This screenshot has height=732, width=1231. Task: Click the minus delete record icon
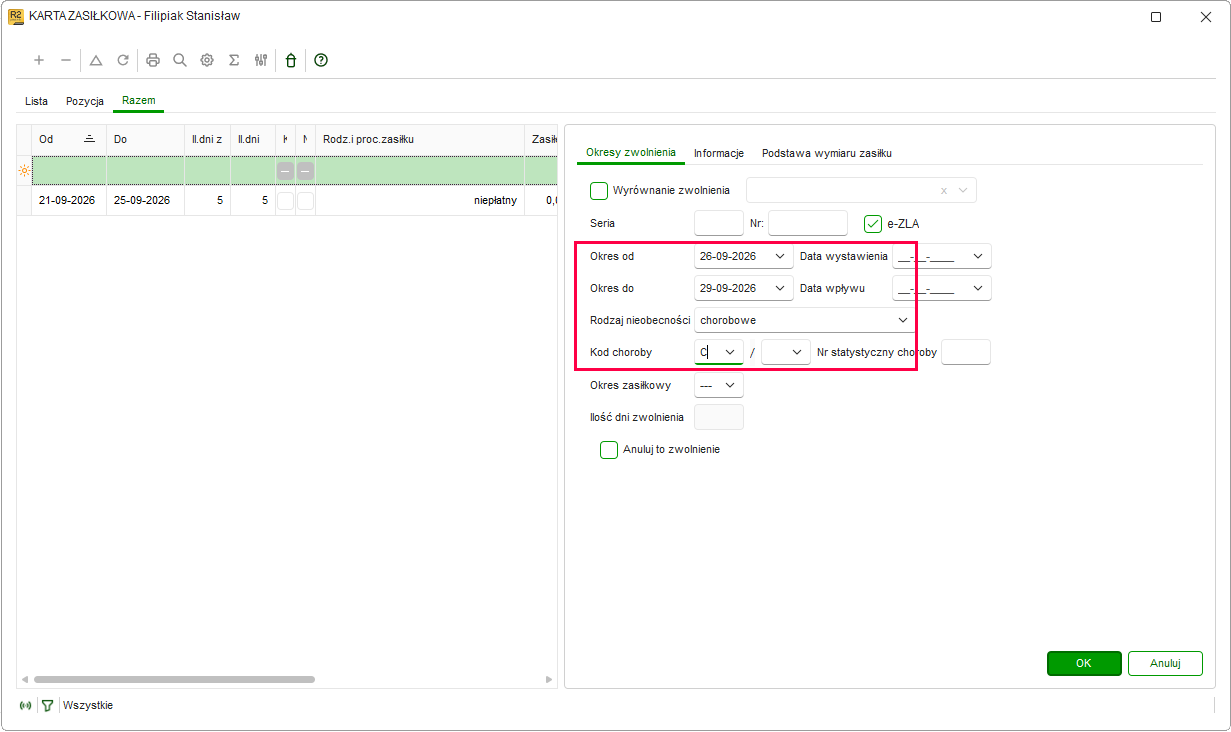66,60
